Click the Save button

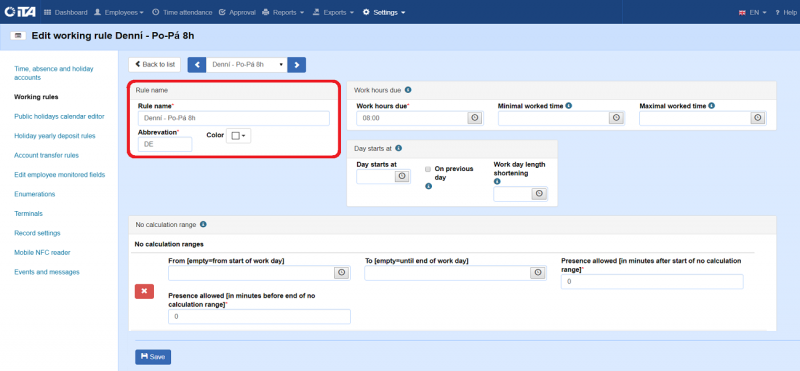coord(153,357)
